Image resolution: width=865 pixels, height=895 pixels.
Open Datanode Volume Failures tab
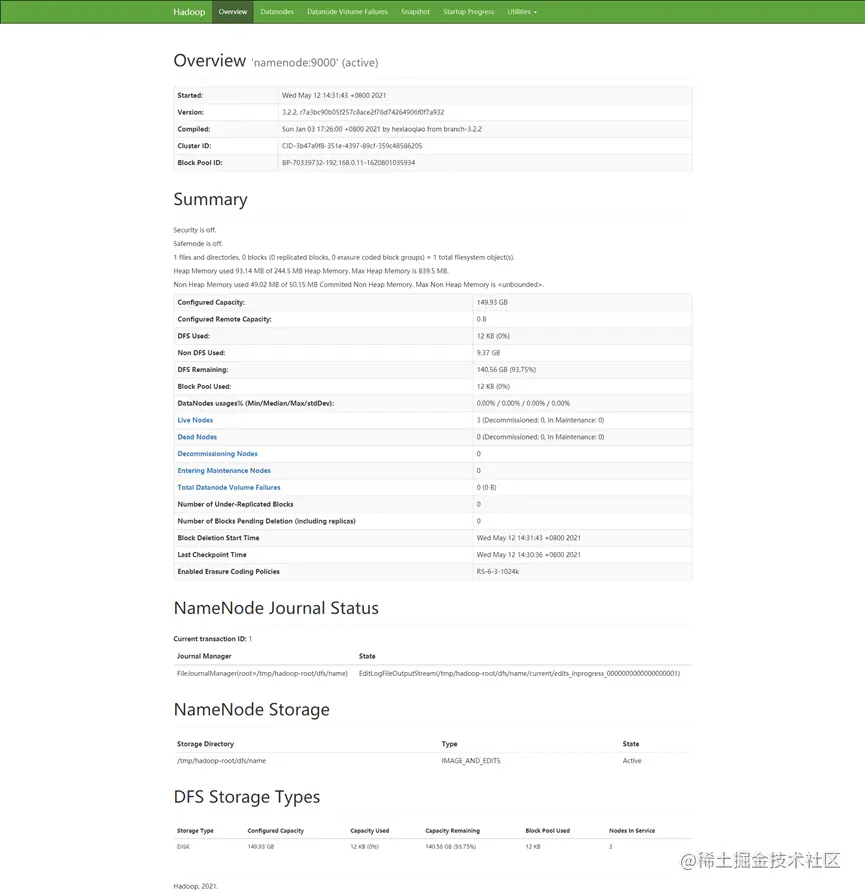click(x=347, y=12)
